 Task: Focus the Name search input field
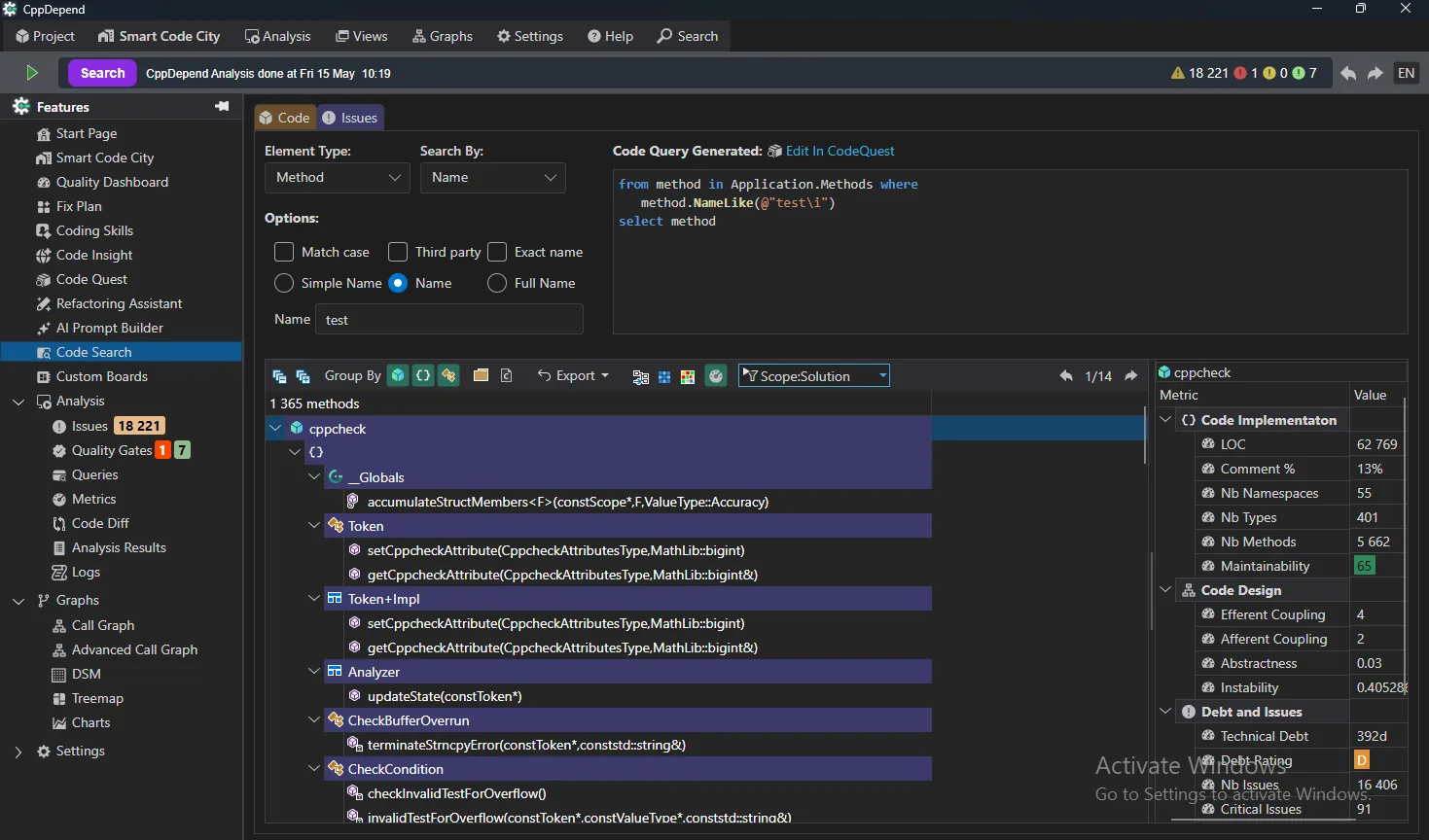click(x=448, y=319)
